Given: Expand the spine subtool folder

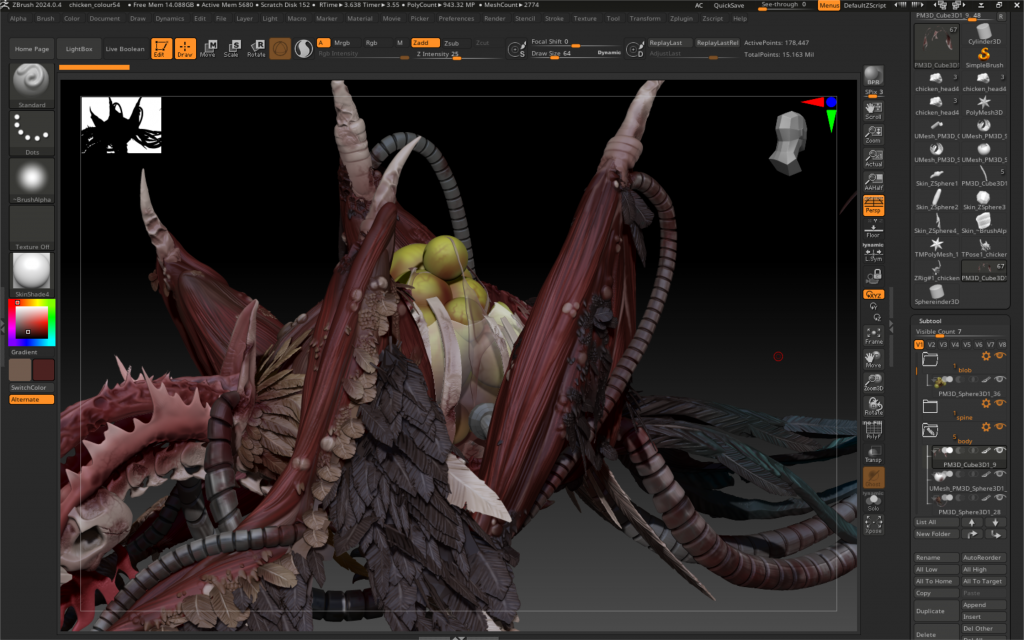Looking at the screenshot, I should [930, 406].
